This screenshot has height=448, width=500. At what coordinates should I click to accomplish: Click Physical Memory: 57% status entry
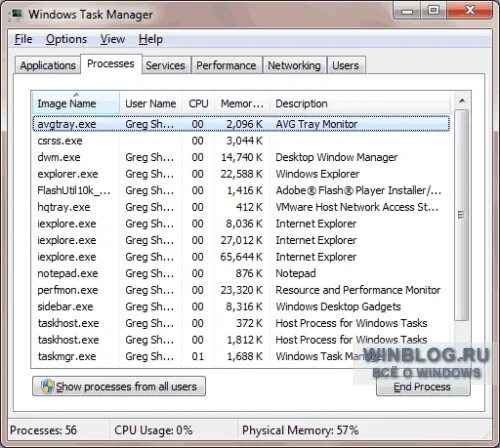tap(300, 430)
